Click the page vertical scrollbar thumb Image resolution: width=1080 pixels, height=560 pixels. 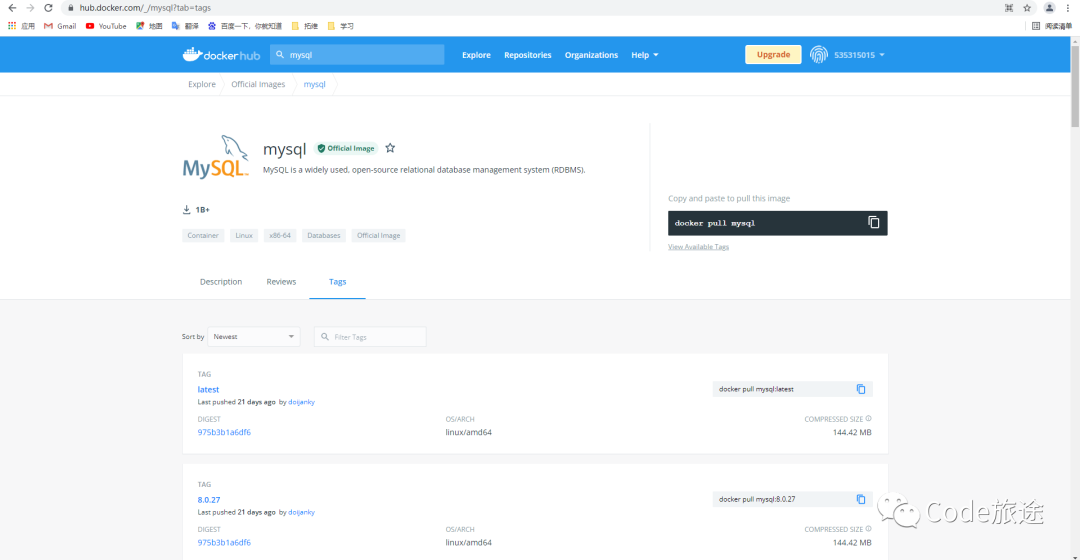point(1074,87)
